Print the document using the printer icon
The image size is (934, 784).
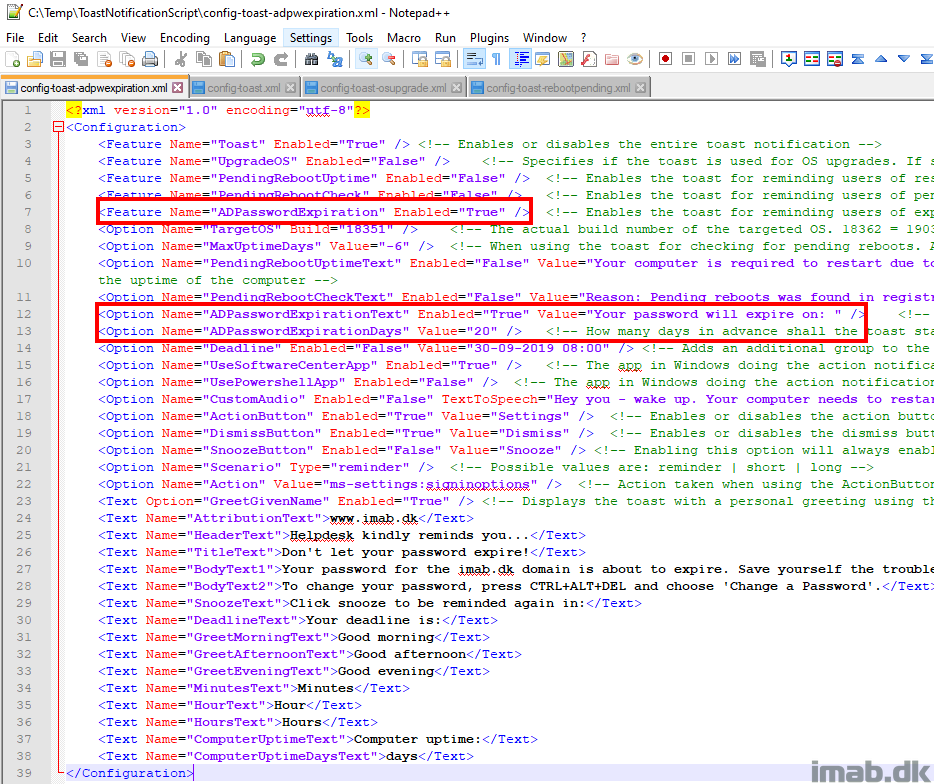click(x=150, y=59)
